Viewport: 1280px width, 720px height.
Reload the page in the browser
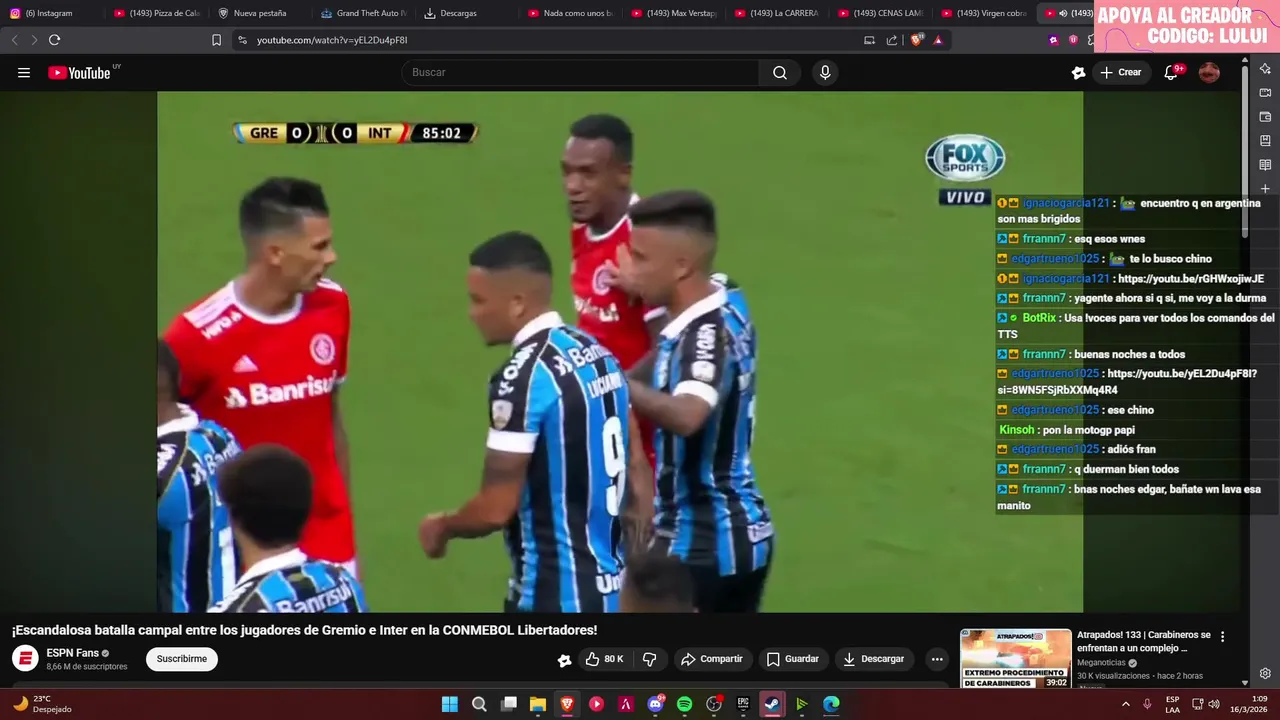pos(54,40)
